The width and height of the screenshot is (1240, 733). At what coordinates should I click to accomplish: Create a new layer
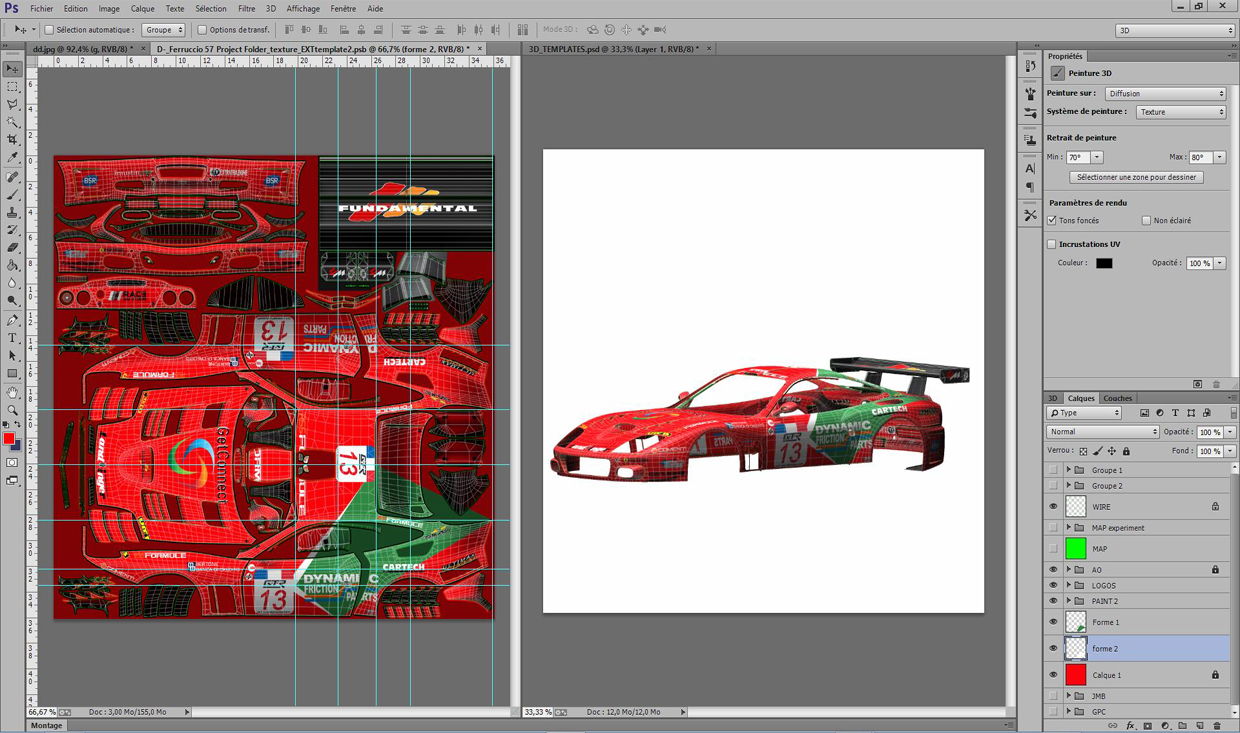pos(1200,726)
